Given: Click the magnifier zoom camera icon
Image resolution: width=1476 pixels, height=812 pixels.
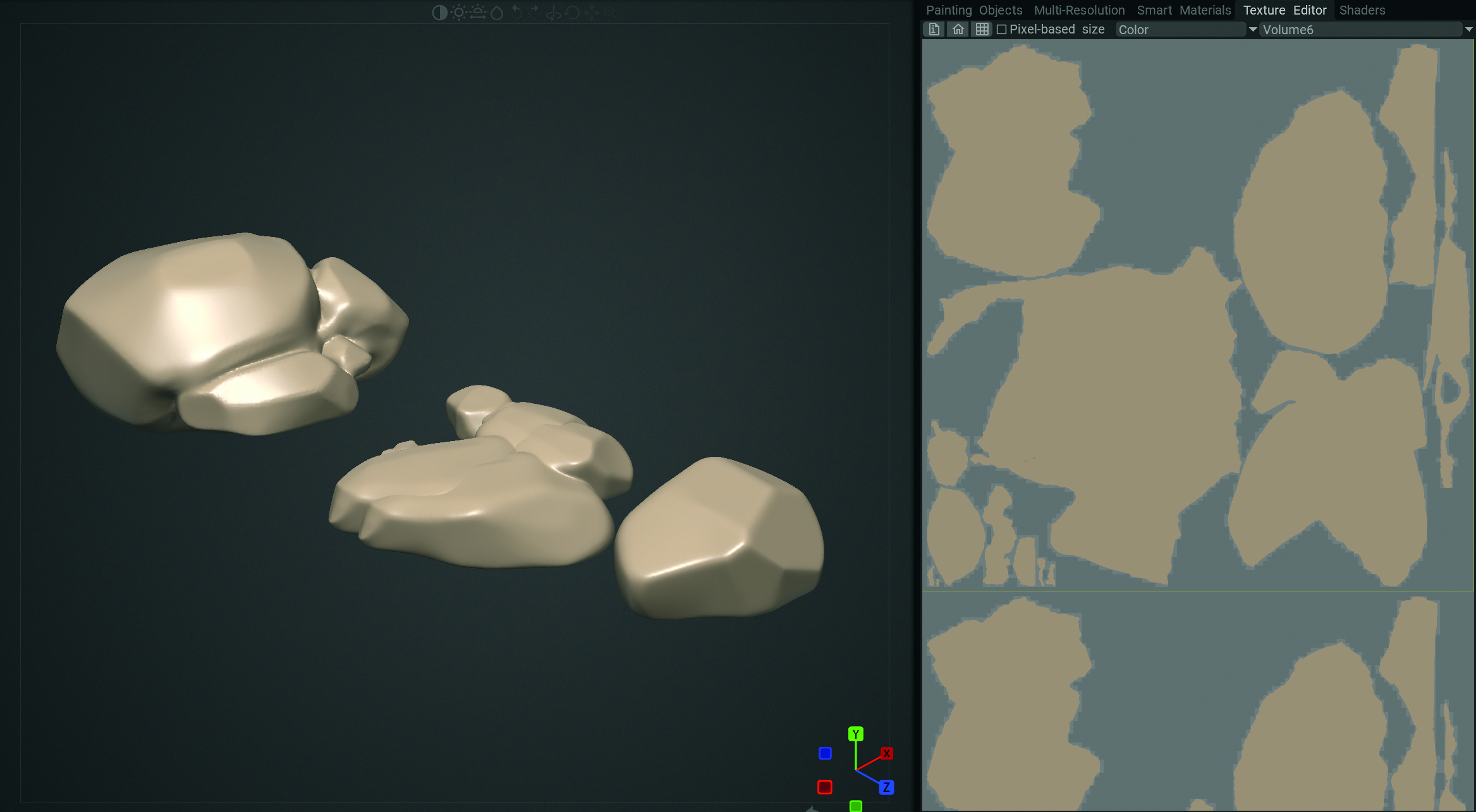Looking at the screenshot, I should pos(609,13).
